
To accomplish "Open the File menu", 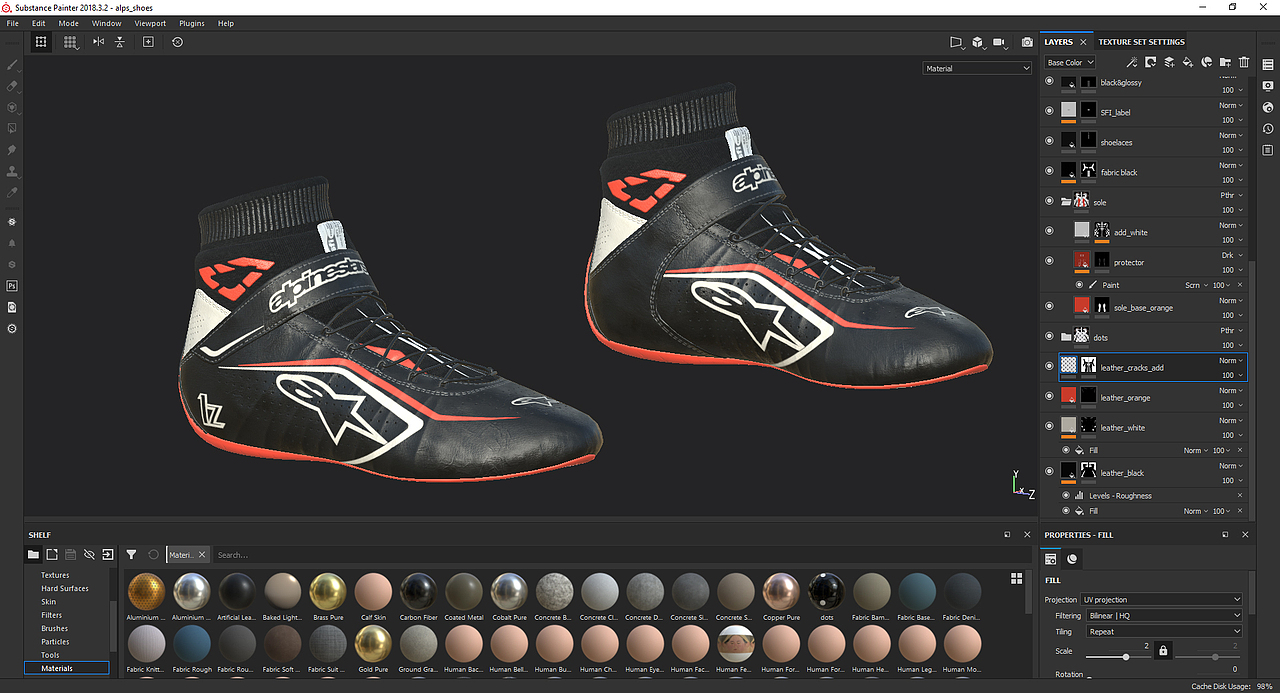I will click(x=12, y=23).
